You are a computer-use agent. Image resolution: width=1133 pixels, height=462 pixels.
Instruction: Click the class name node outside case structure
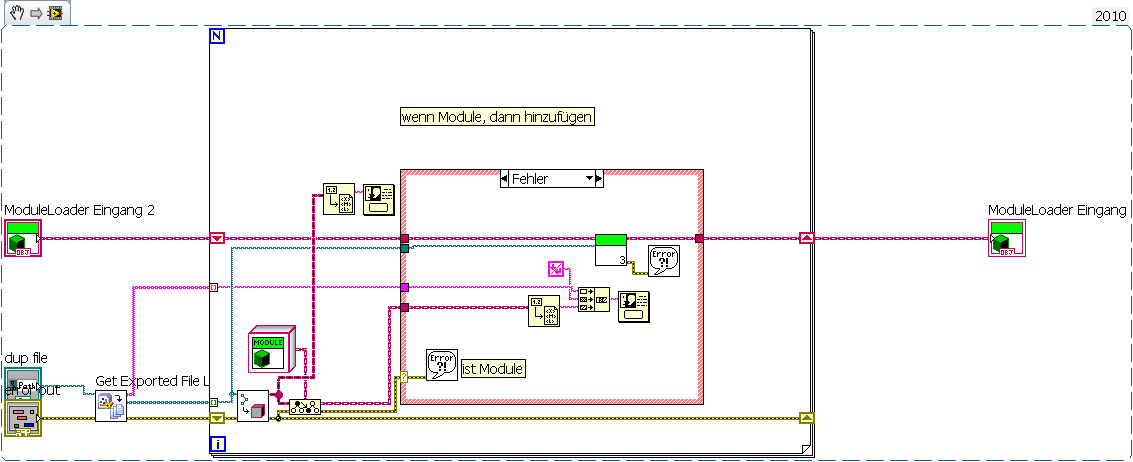tap(338, 199)
